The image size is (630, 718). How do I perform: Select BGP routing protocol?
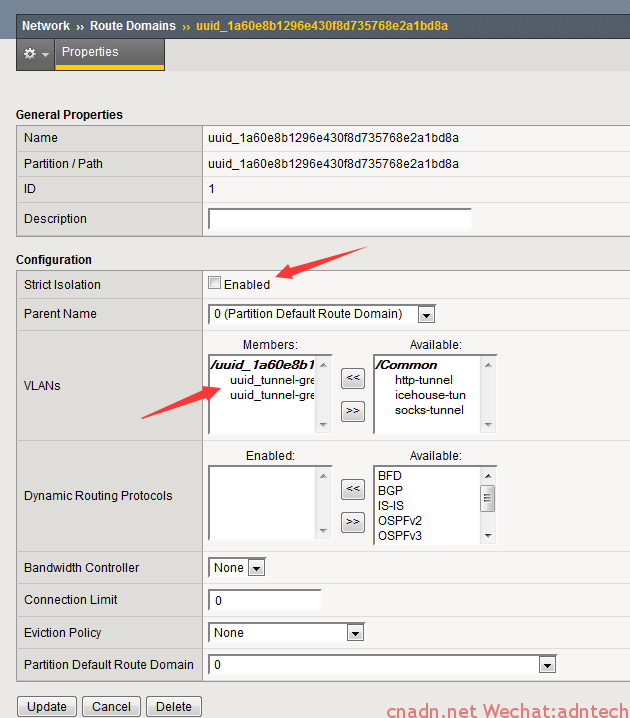click(x=390, y=491)
